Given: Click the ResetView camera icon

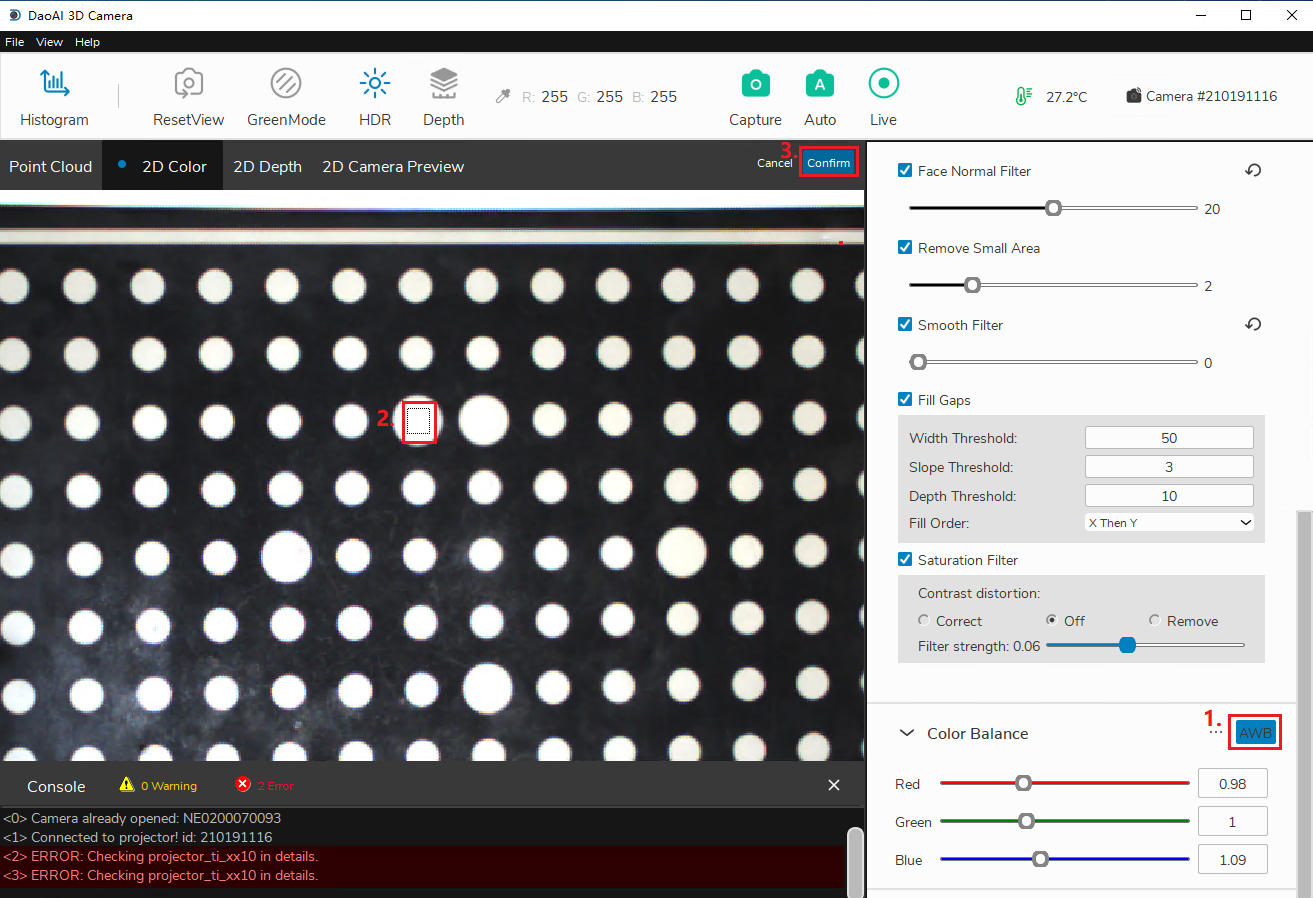Looking at the screenshot, I should [x=188, y=85].
